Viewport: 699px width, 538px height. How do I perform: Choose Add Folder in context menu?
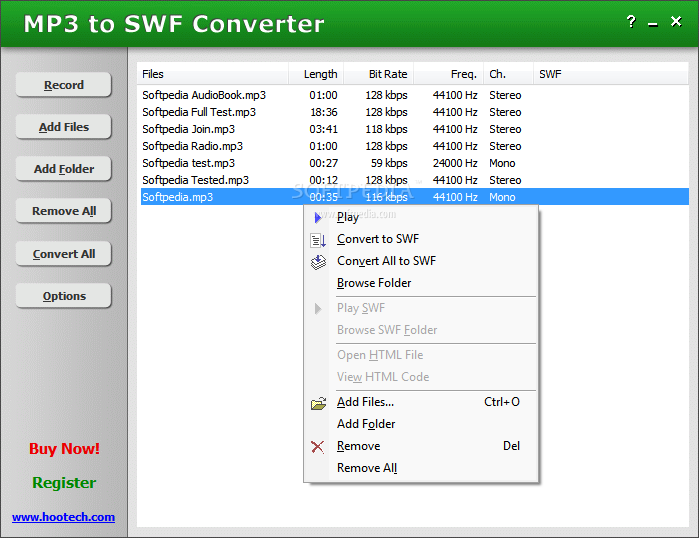click(421, 424)
